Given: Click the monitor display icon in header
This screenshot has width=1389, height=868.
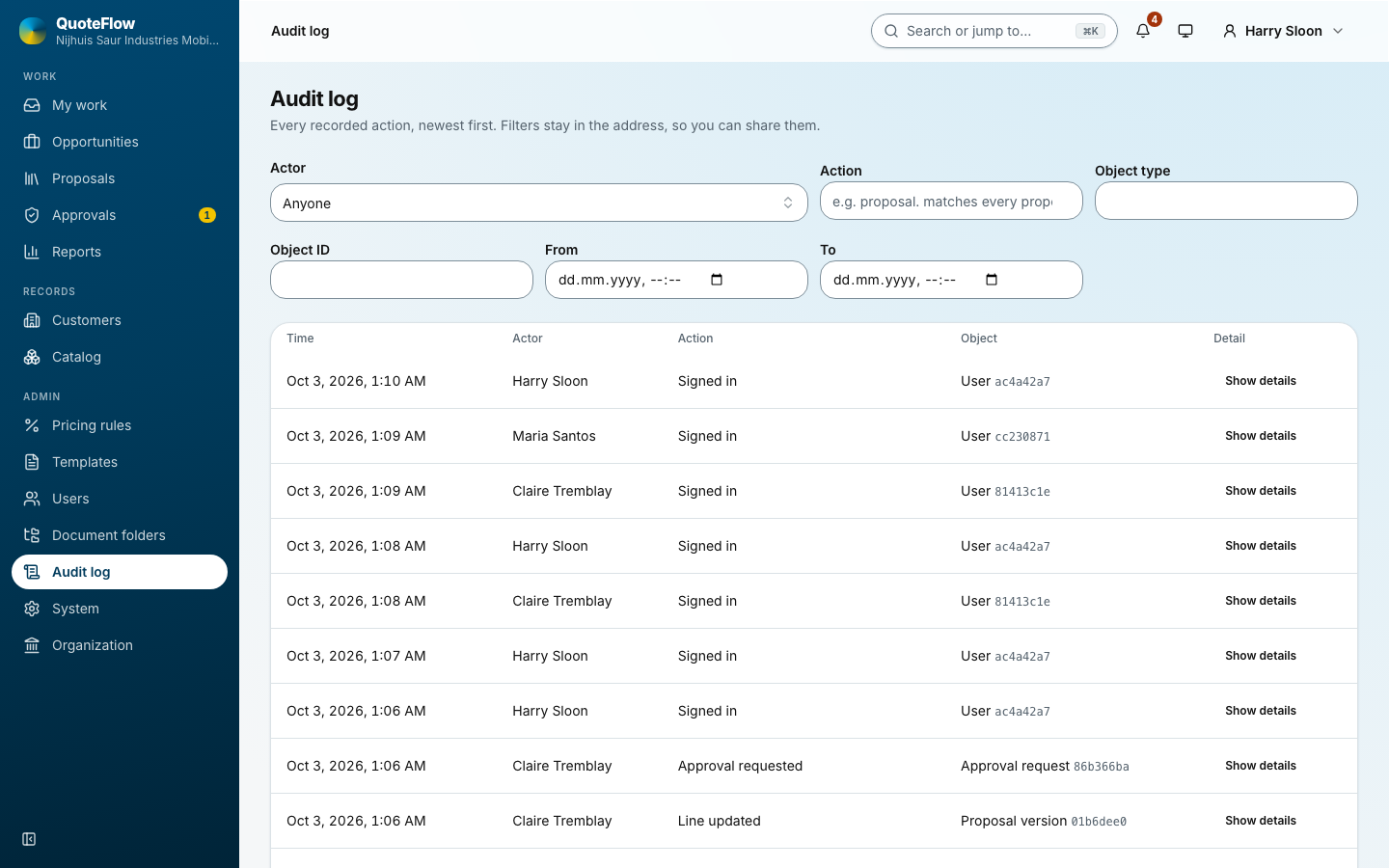Looking at the screenshot, I should click(1185, 31).
